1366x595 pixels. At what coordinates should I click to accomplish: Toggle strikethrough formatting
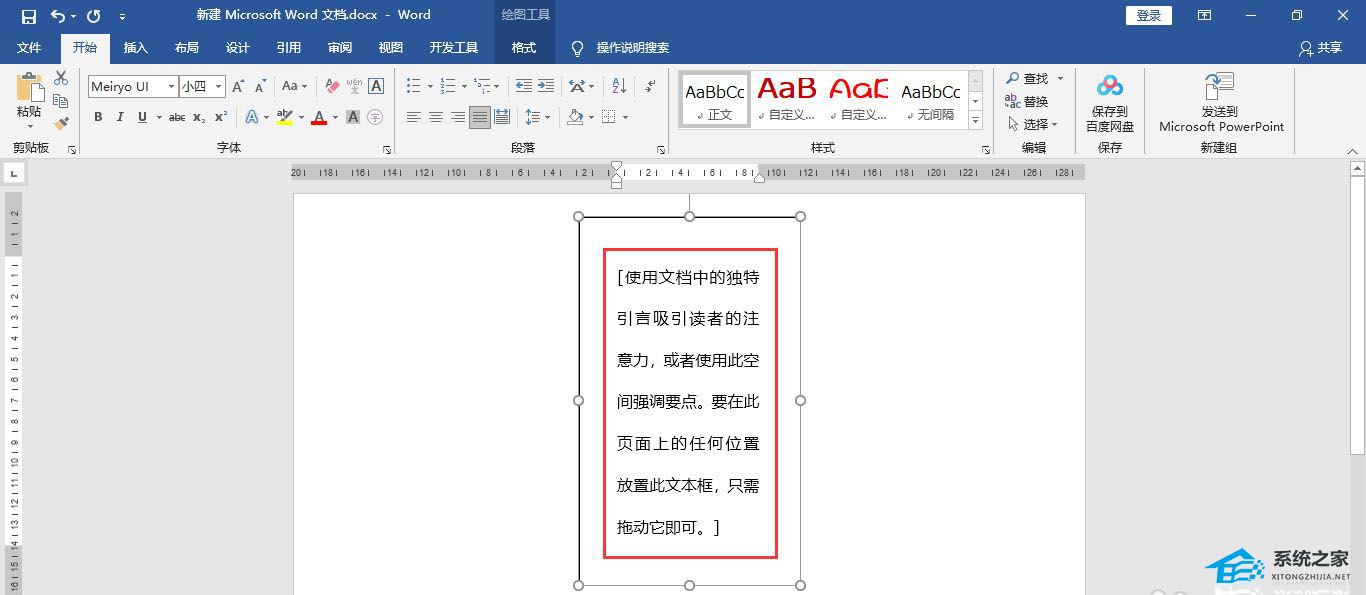point(177,117)
